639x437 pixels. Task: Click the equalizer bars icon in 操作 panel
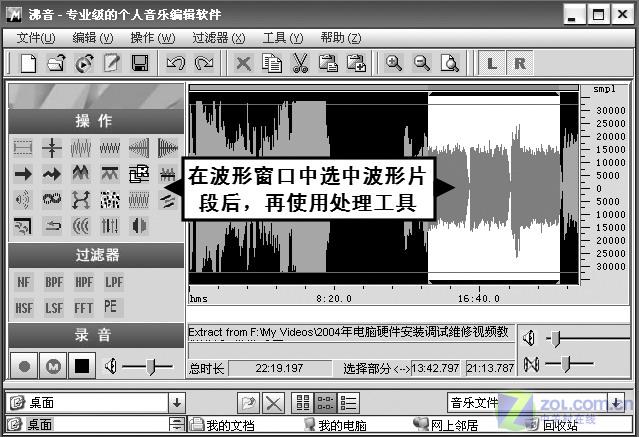pyautogui.click(x=110, y=225)
